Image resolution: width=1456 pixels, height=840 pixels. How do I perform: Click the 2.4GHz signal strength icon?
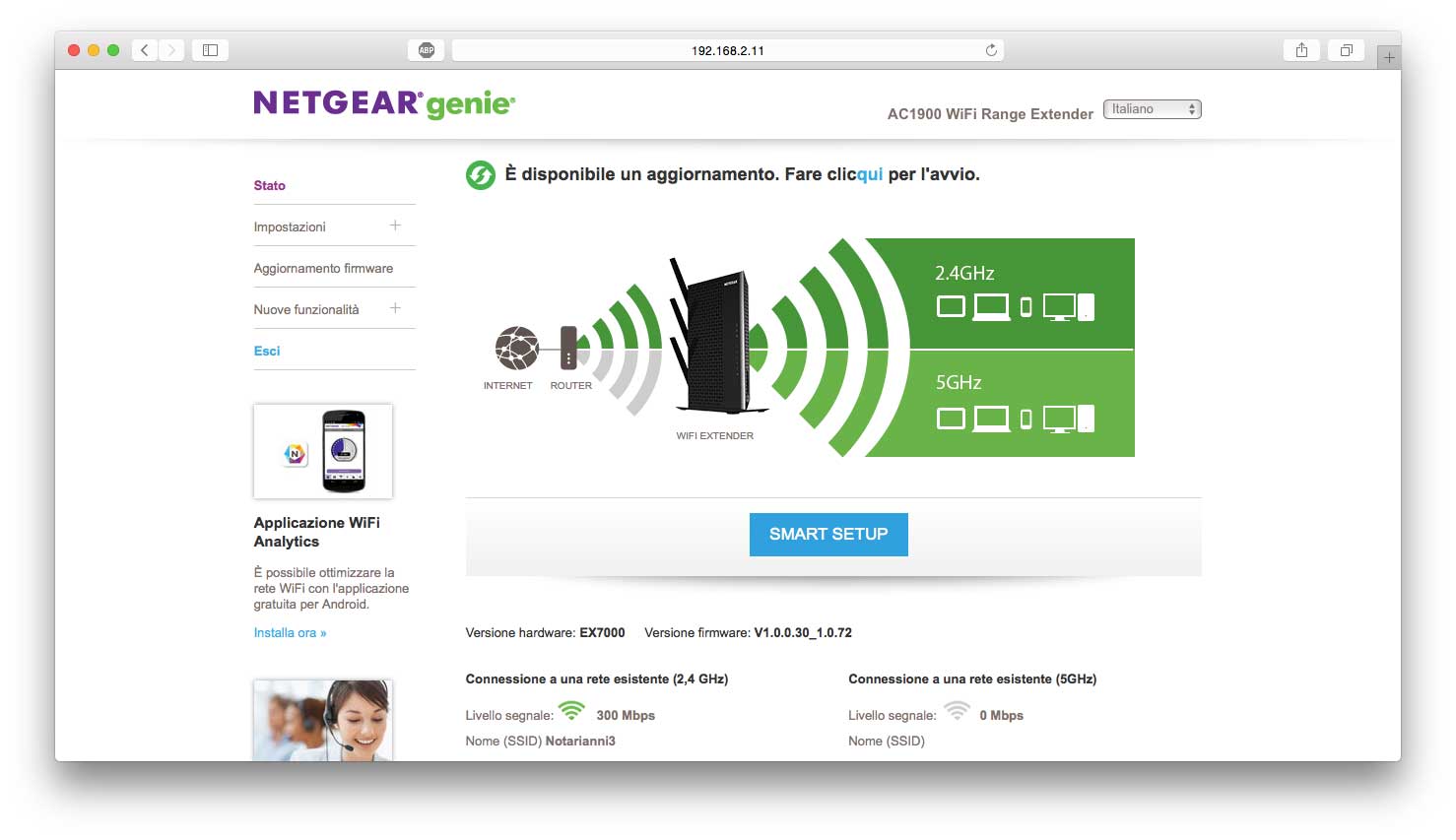(x=571, y=710)
